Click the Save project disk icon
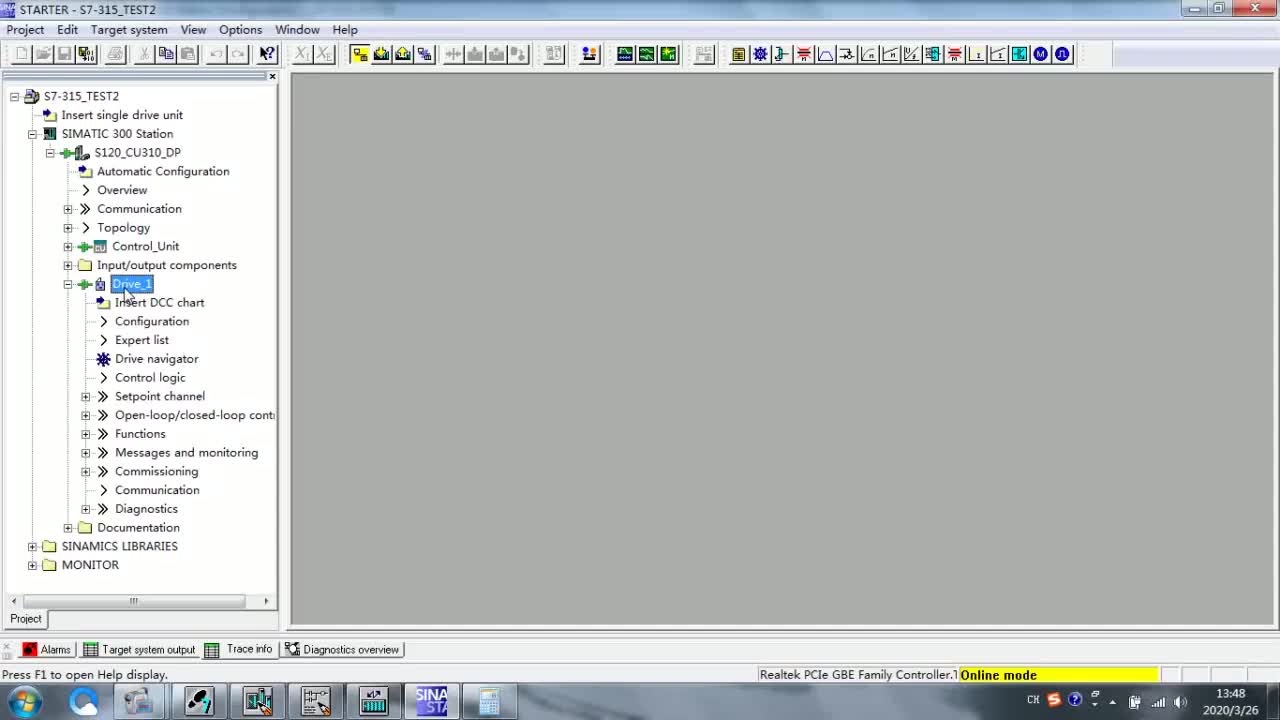 point(65,54)
